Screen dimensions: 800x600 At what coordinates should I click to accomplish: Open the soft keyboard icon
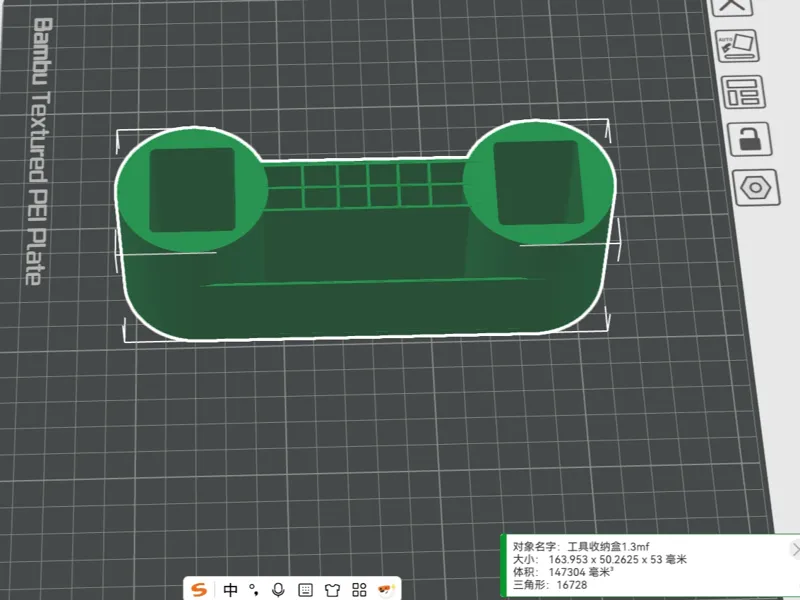point(305,590)
